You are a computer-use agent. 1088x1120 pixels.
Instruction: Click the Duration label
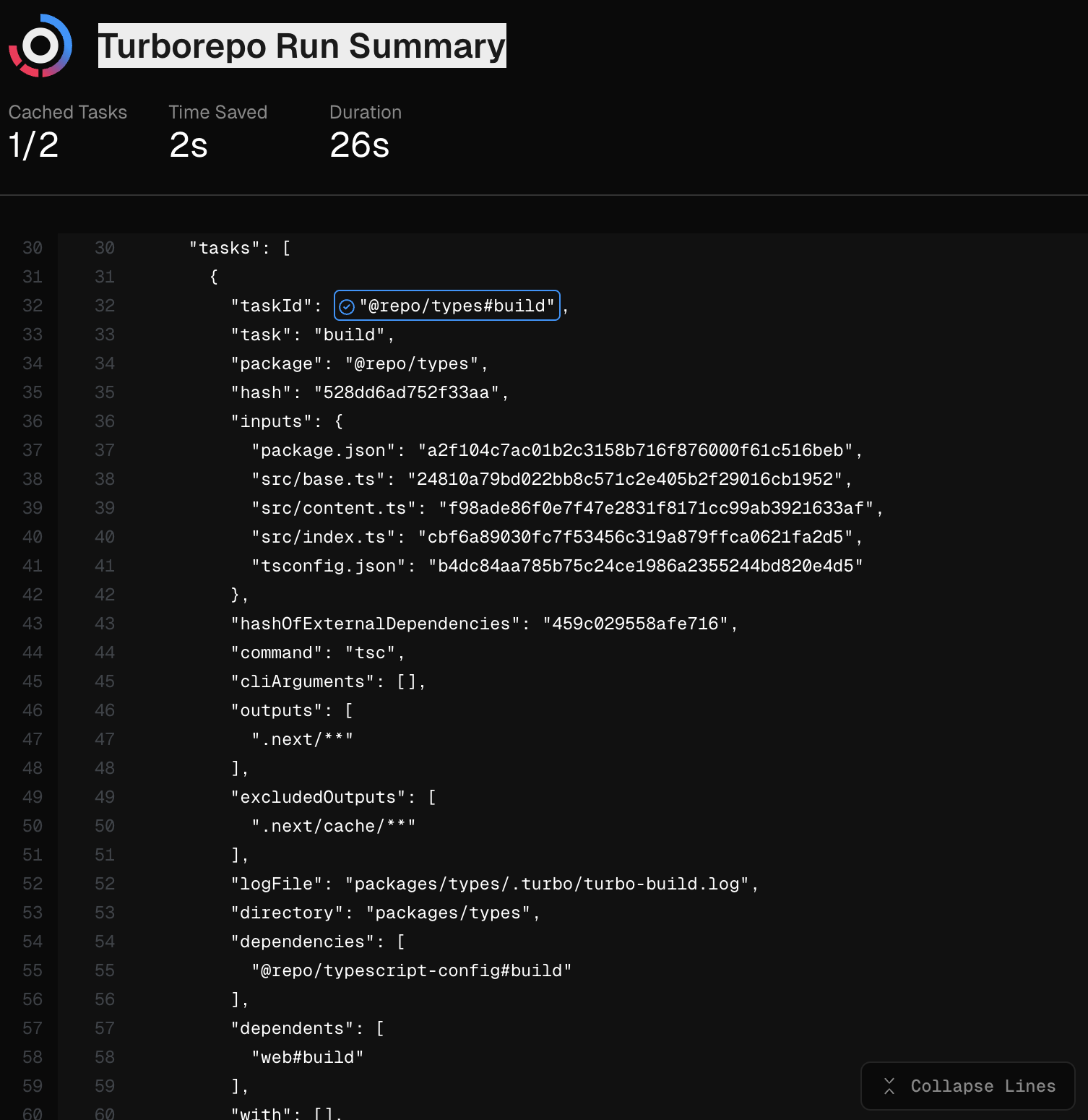point(366,112)
